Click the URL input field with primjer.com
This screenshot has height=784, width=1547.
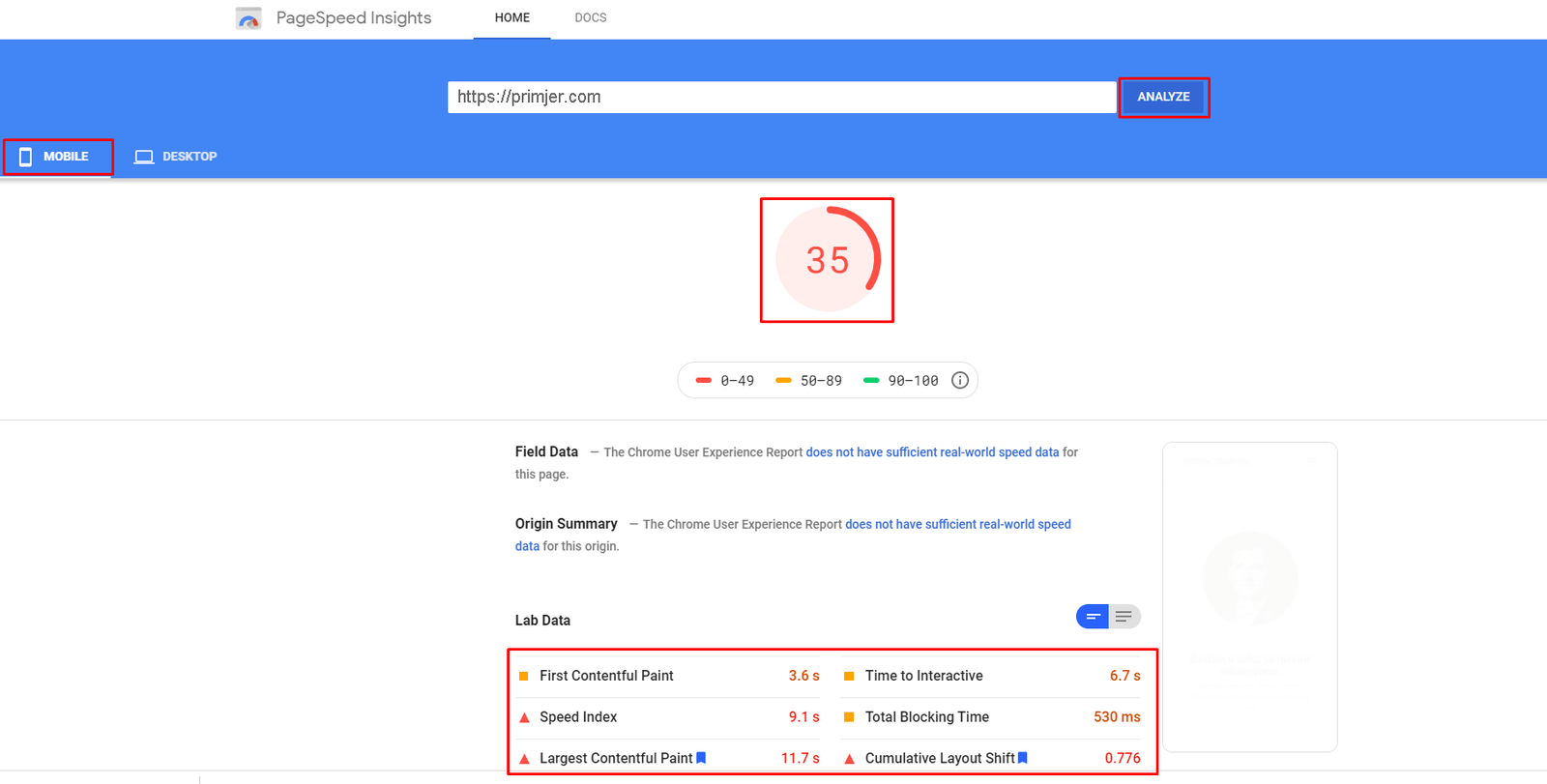782,97
